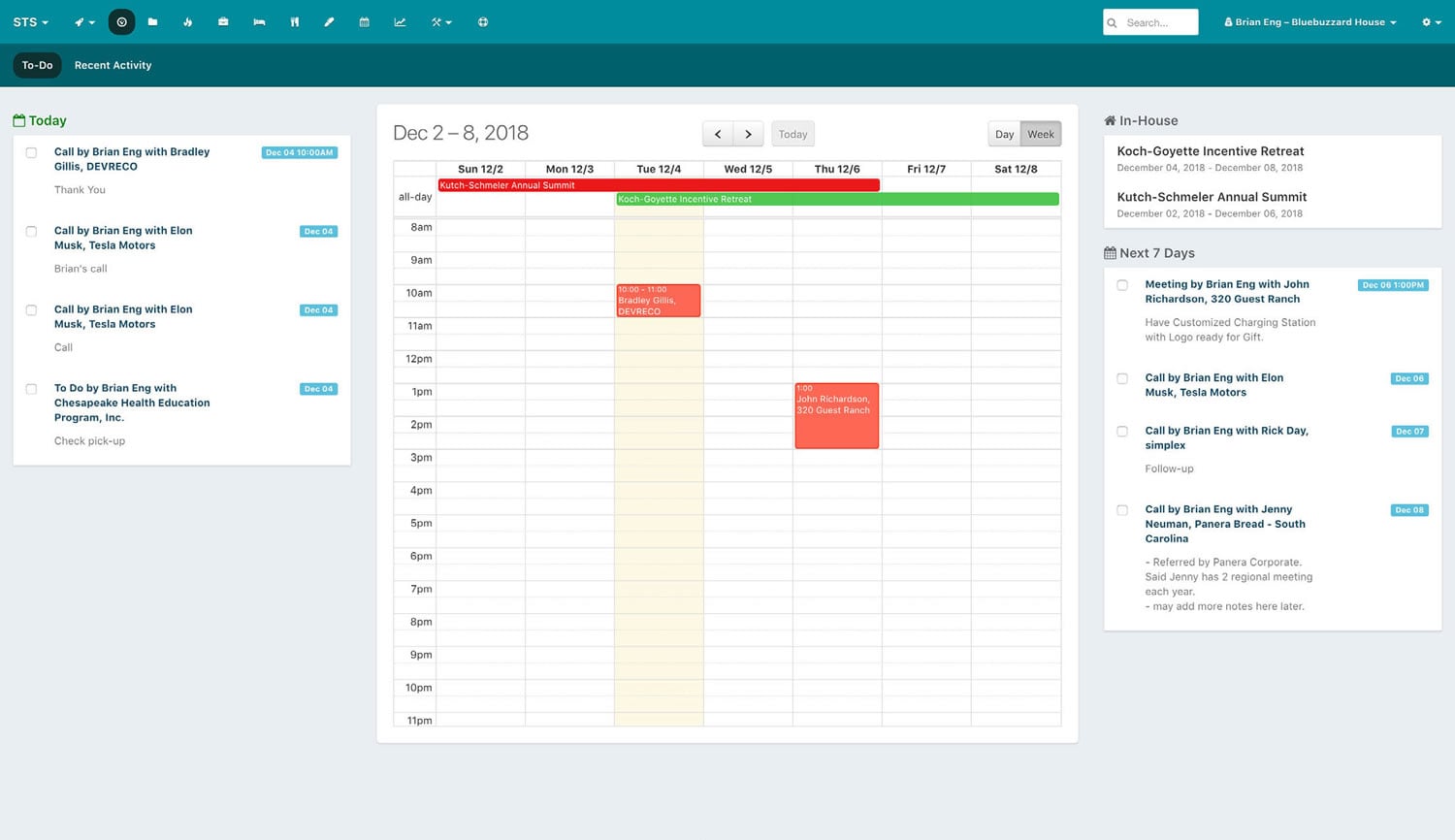Viewport: 1455px width, 840px height.
Task: Check off the call with Bradley Gillis task
Action: coord(31,151)
